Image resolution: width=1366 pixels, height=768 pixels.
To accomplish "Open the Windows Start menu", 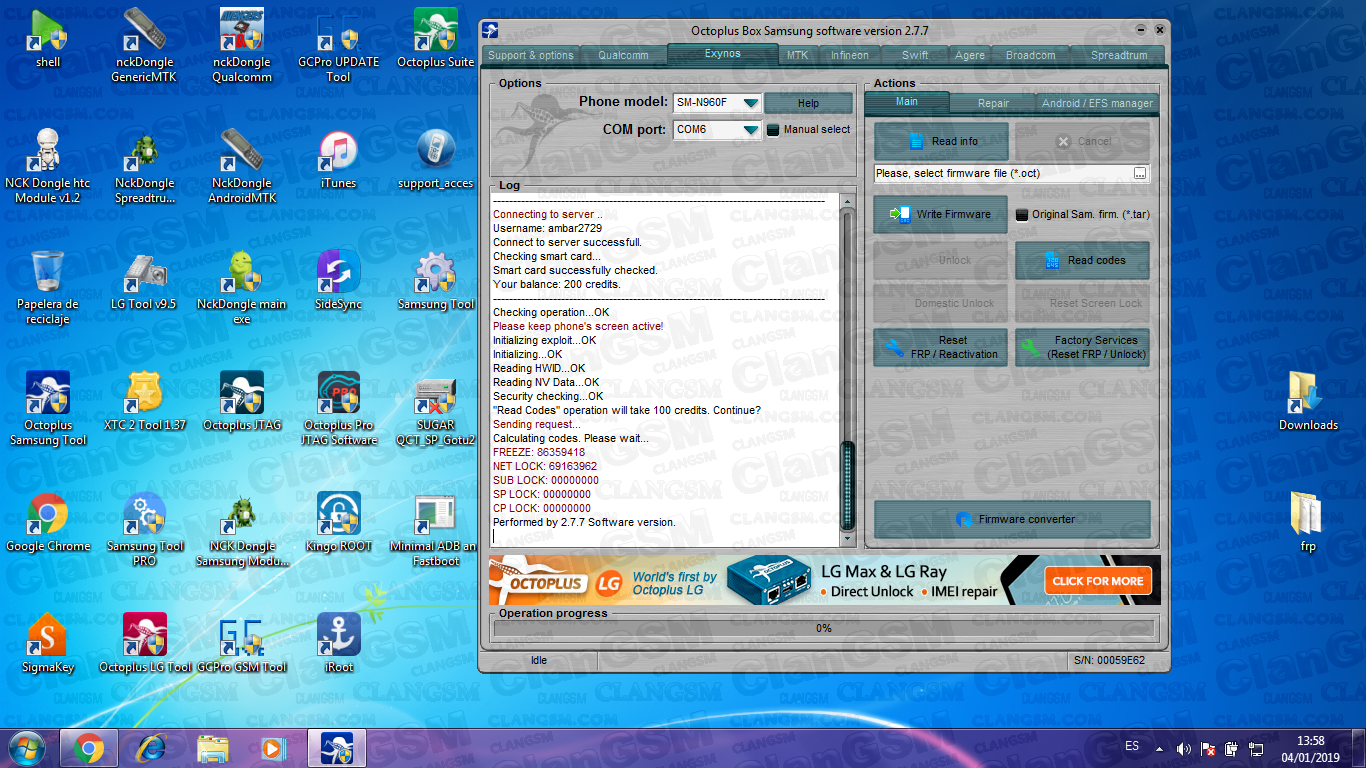I will click(26, 748).
